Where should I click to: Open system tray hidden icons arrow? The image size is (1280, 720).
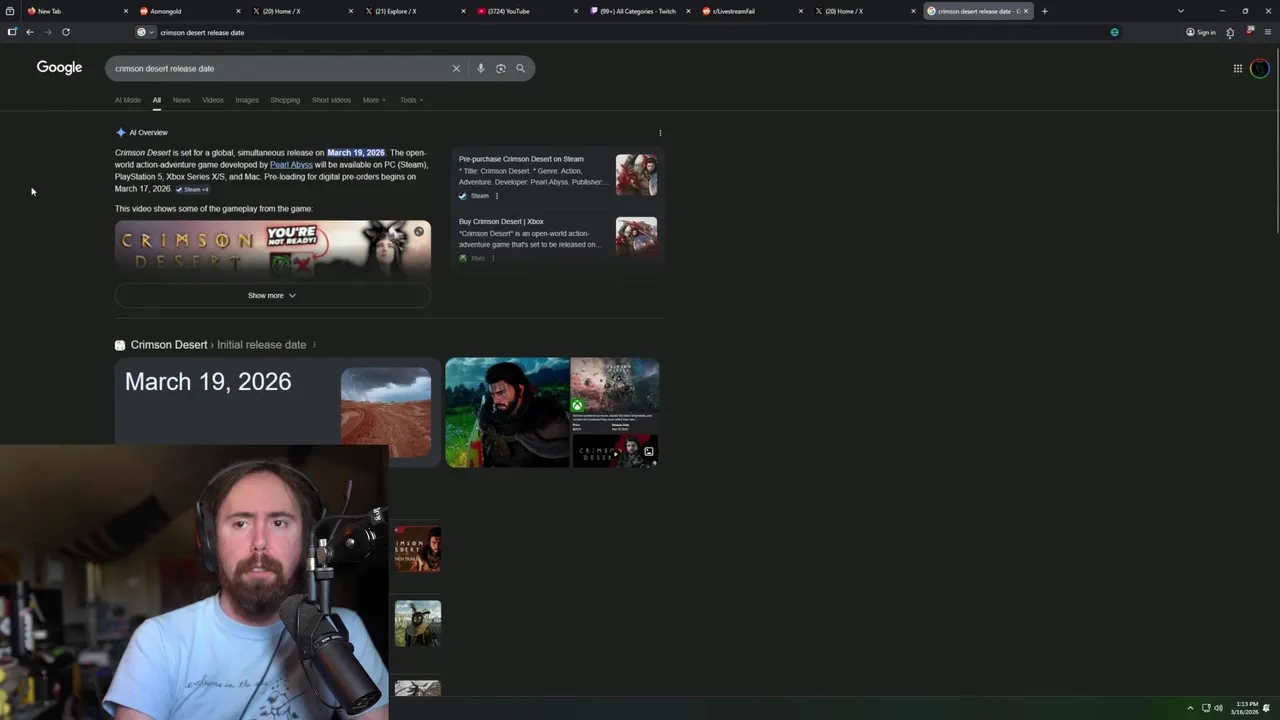(1190, 708)
